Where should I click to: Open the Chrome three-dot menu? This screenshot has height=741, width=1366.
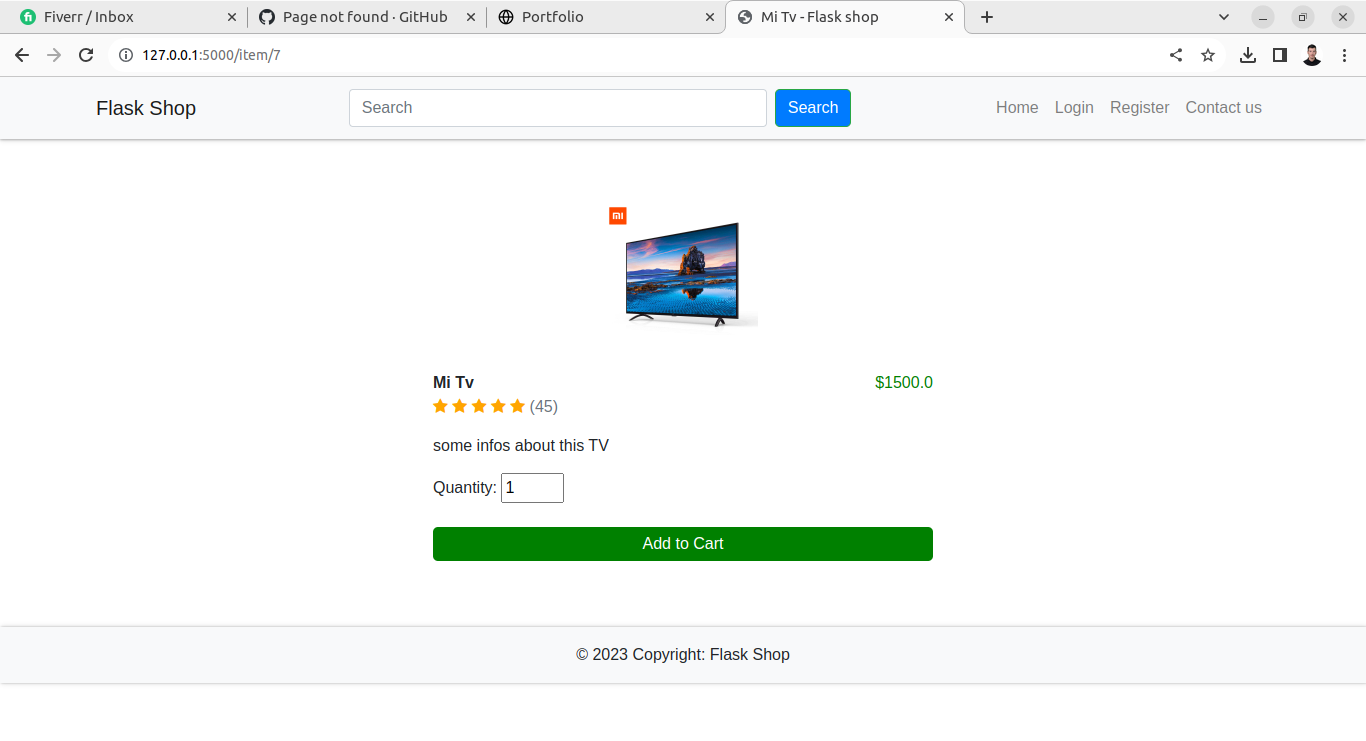click(1344, 55)
